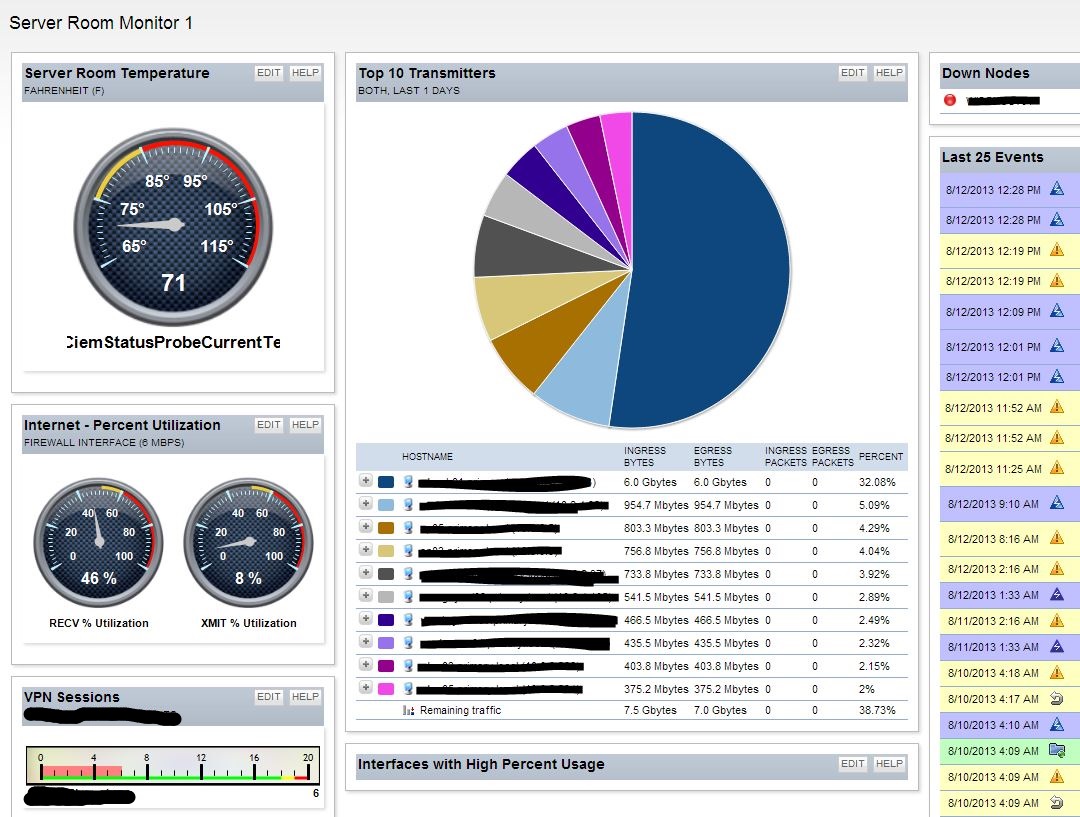Click EDIT on Interfaces with High Percent Usage
This screenshot has height=817, width=1080.
tap(853, 764)
